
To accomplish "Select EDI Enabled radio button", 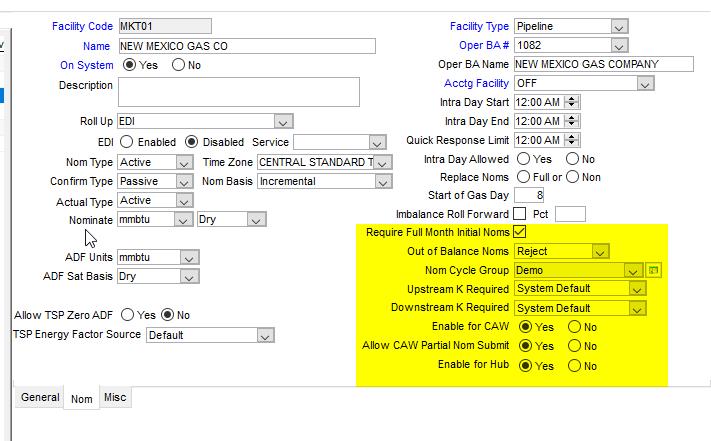I will pyautogui.click(x=127, y=142).
